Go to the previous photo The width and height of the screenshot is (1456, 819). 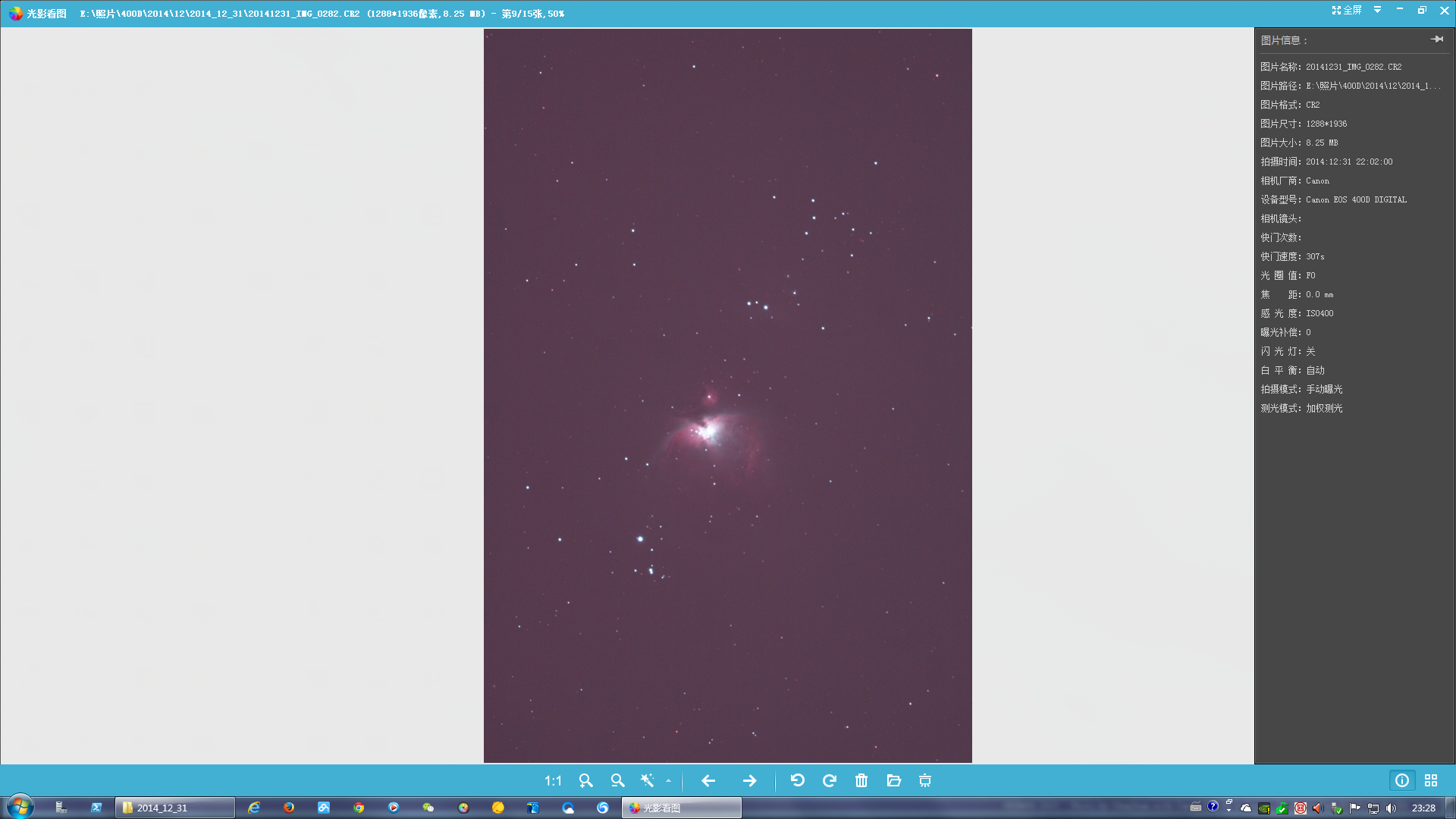(x=708, y=780)
